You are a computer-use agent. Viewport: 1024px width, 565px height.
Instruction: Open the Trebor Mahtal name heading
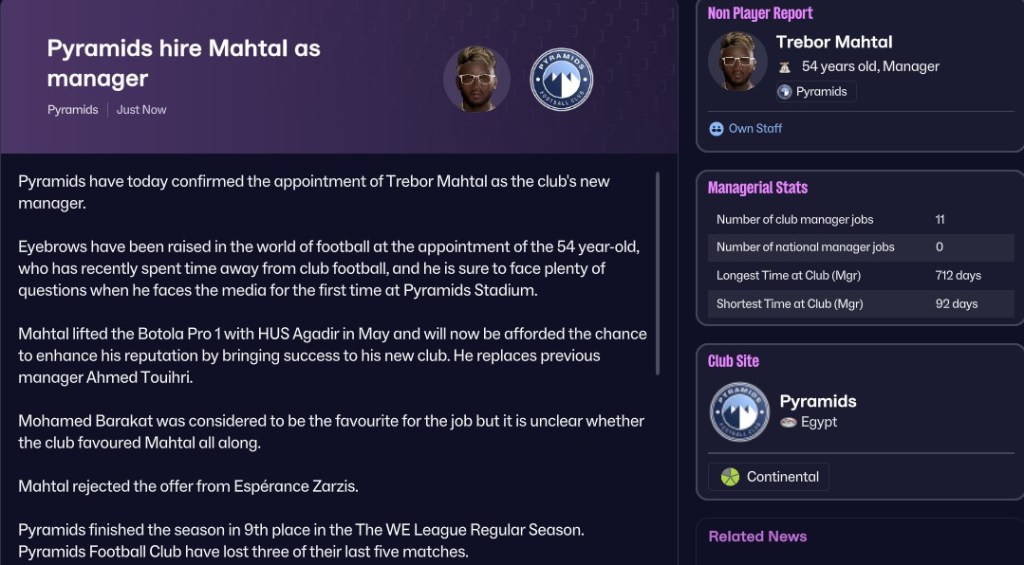pyautogui.click(x=834, y=42)
